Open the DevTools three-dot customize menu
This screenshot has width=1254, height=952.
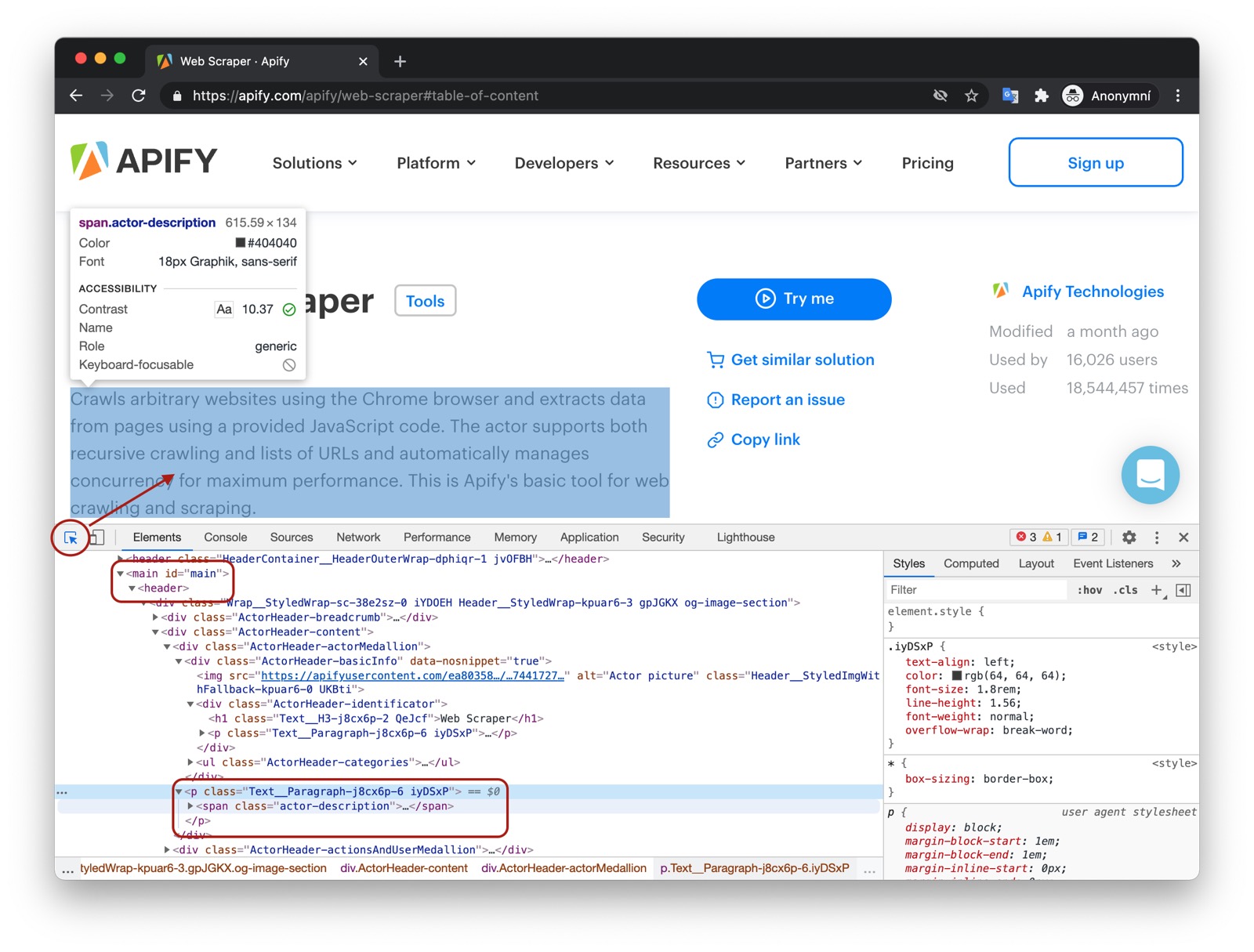click(x=1157, y=538)
